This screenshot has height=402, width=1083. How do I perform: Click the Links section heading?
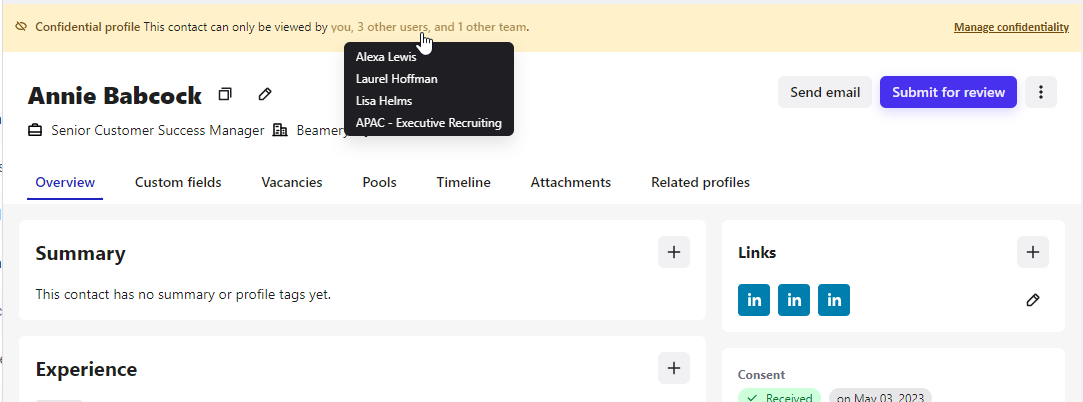coord(757,253)
